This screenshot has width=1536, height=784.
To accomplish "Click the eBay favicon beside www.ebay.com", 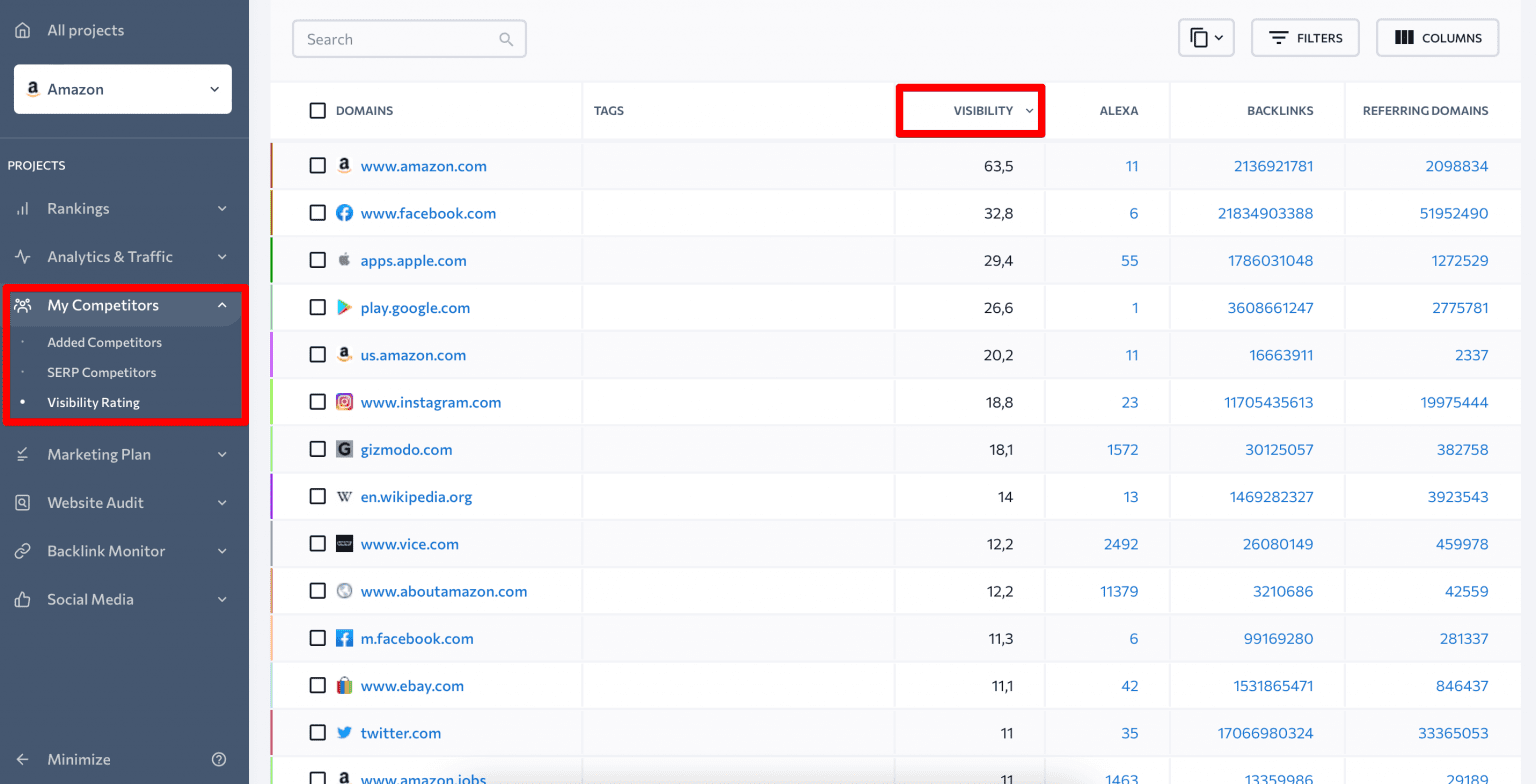I will pos(344,686).
